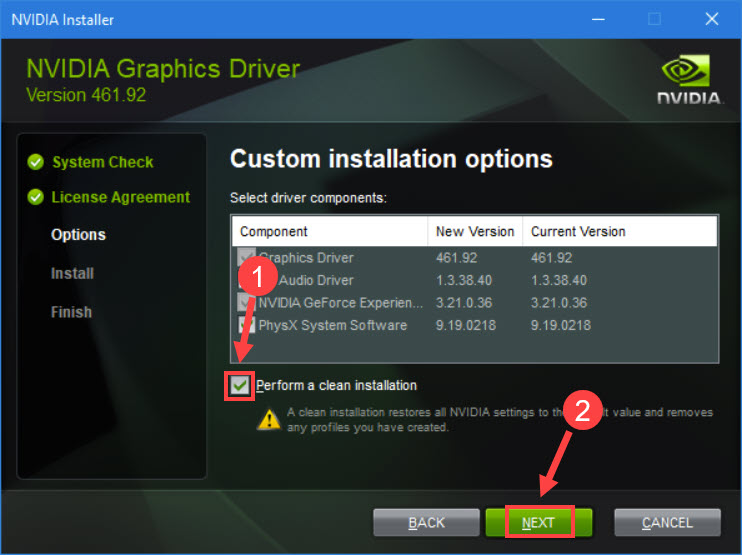Click the green checkmark beside System Check
The height and width of the screenshot is (555, 742).
pos(36,162)
